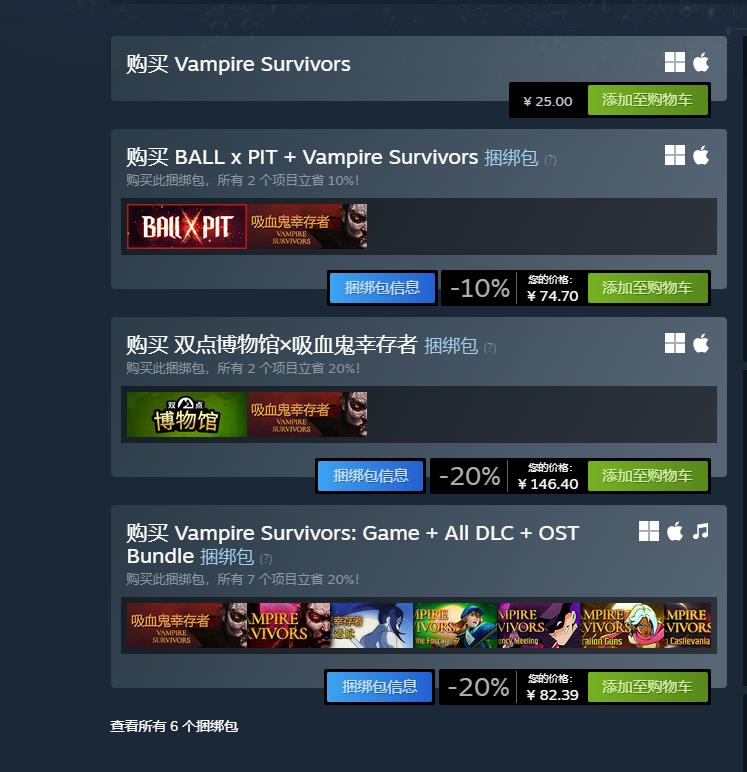Screen dimensions: 747x772
Task: Click question mark beside All DLC bundle 捆绑包
Action: pos(266,559)
